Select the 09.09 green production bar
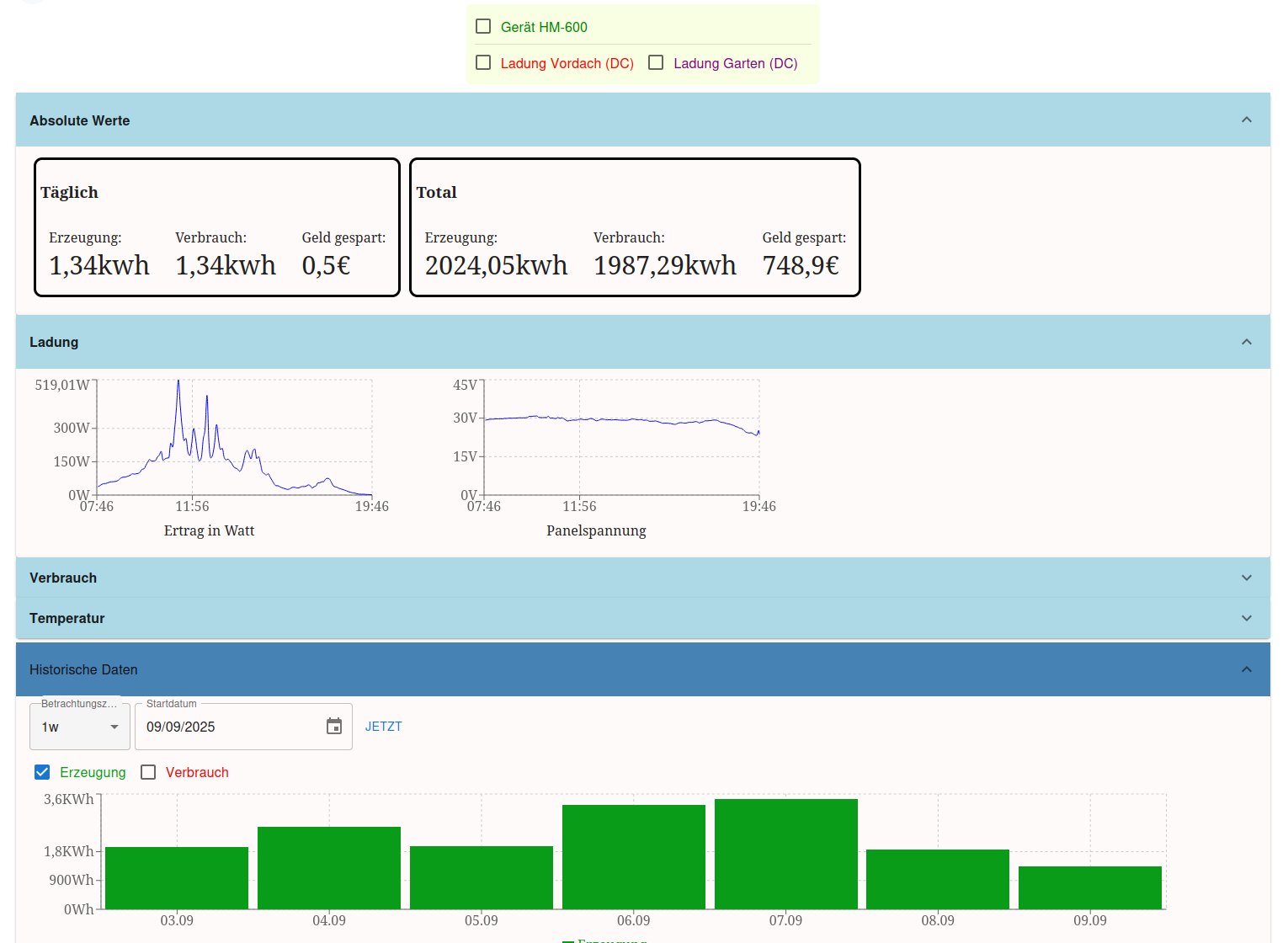Viewport: 1288px width, 943px height. (1090, 887)
